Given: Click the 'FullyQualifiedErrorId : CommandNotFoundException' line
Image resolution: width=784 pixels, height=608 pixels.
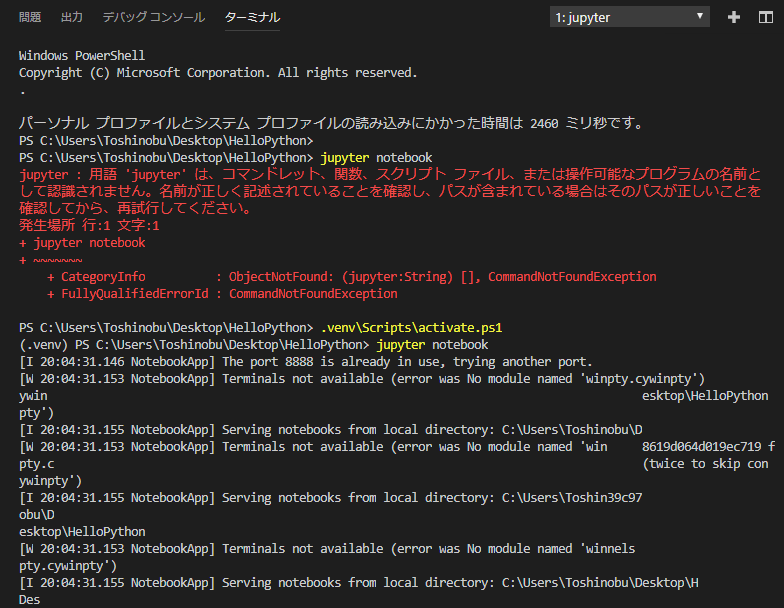Looking at the screenshot, I should [222, 294].
